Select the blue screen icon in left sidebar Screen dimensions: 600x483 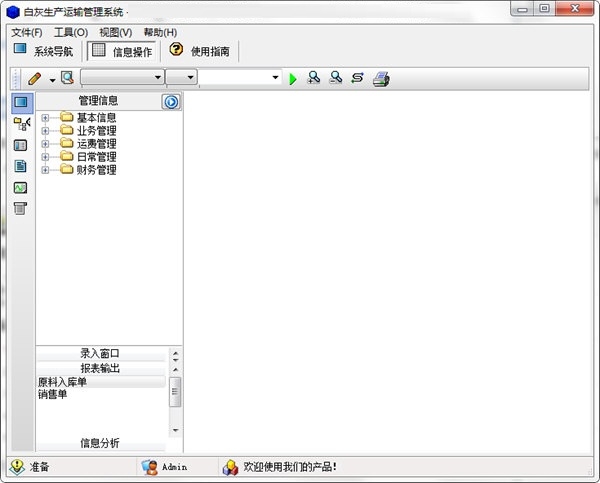(21, 103)
